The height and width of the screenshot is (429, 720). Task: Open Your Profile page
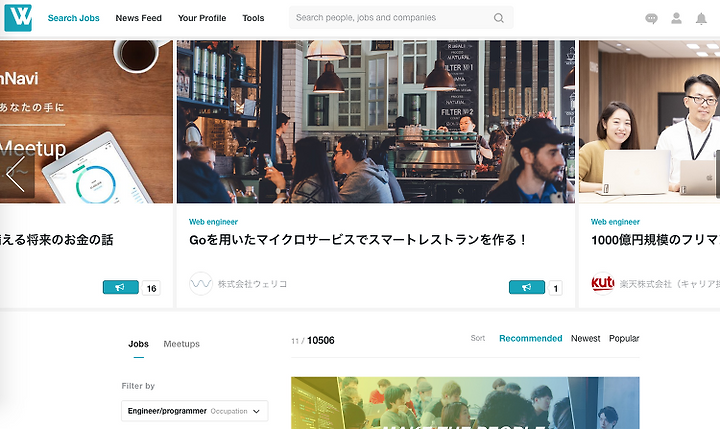click(202, 18)
